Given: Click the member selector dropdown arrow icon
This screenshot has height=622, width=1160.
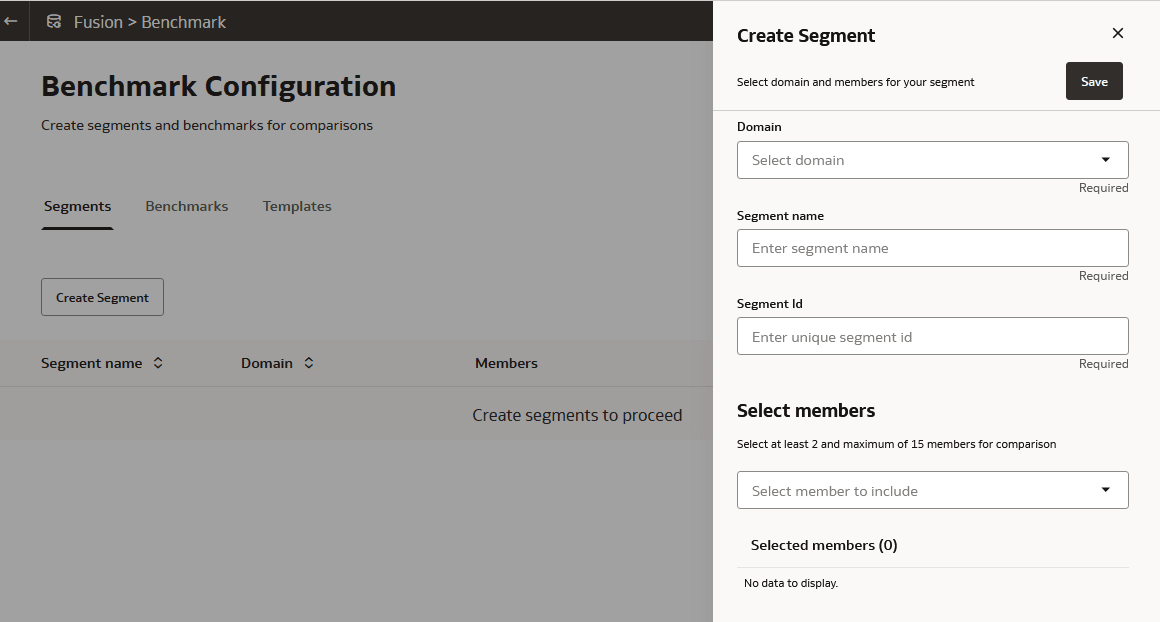Looking at the screenshot, I should coord(1105,490).
